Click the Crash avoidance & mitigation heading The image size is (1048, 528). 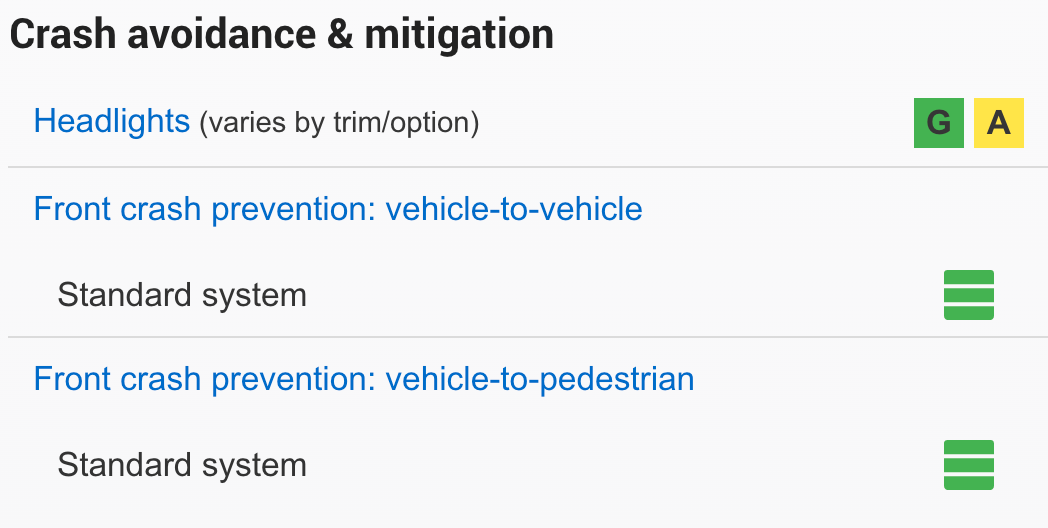pos(281,35)
